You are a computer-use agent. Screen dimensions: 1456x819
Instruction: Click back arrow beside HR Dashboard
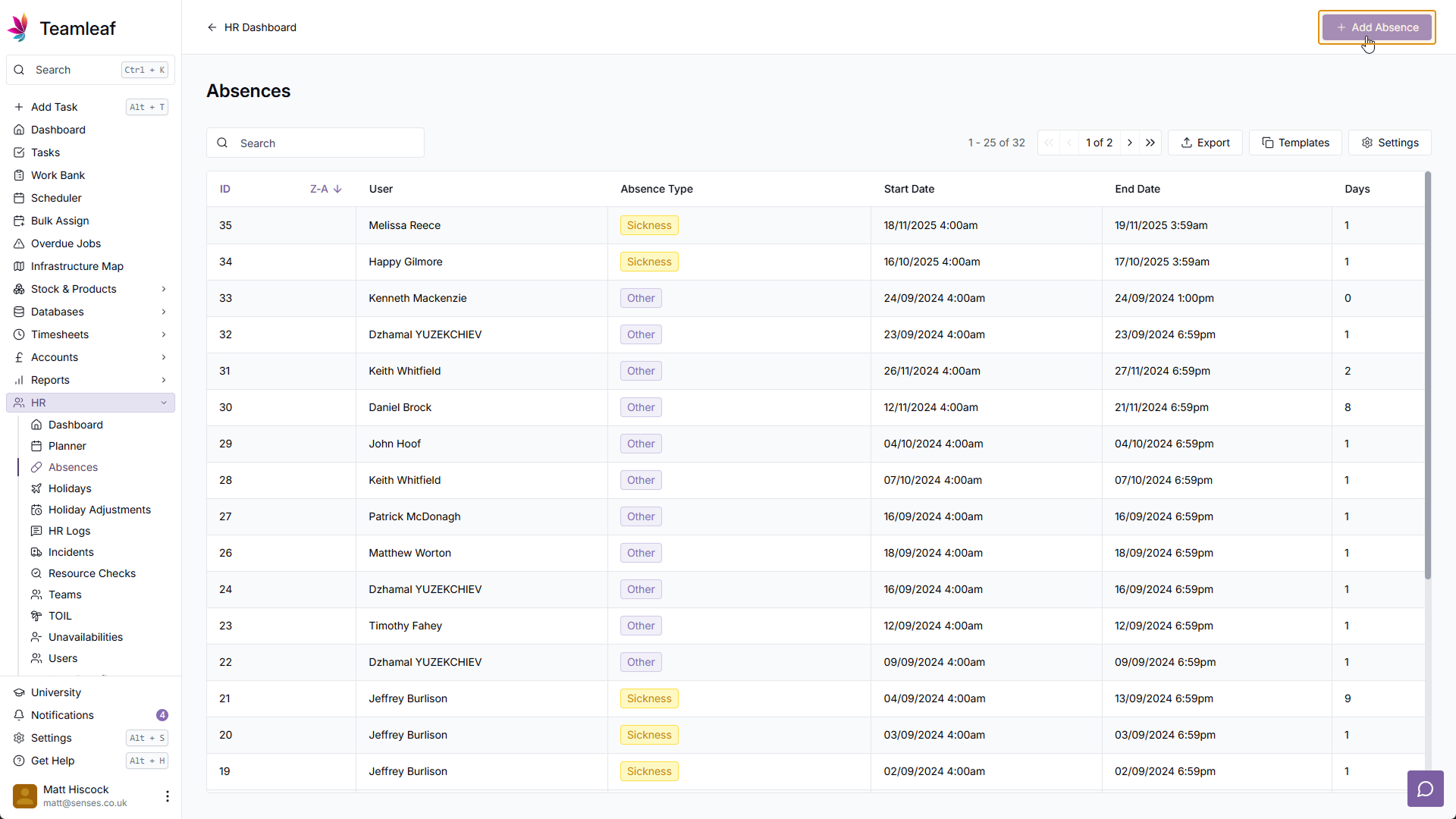click(x=212, y=27)
